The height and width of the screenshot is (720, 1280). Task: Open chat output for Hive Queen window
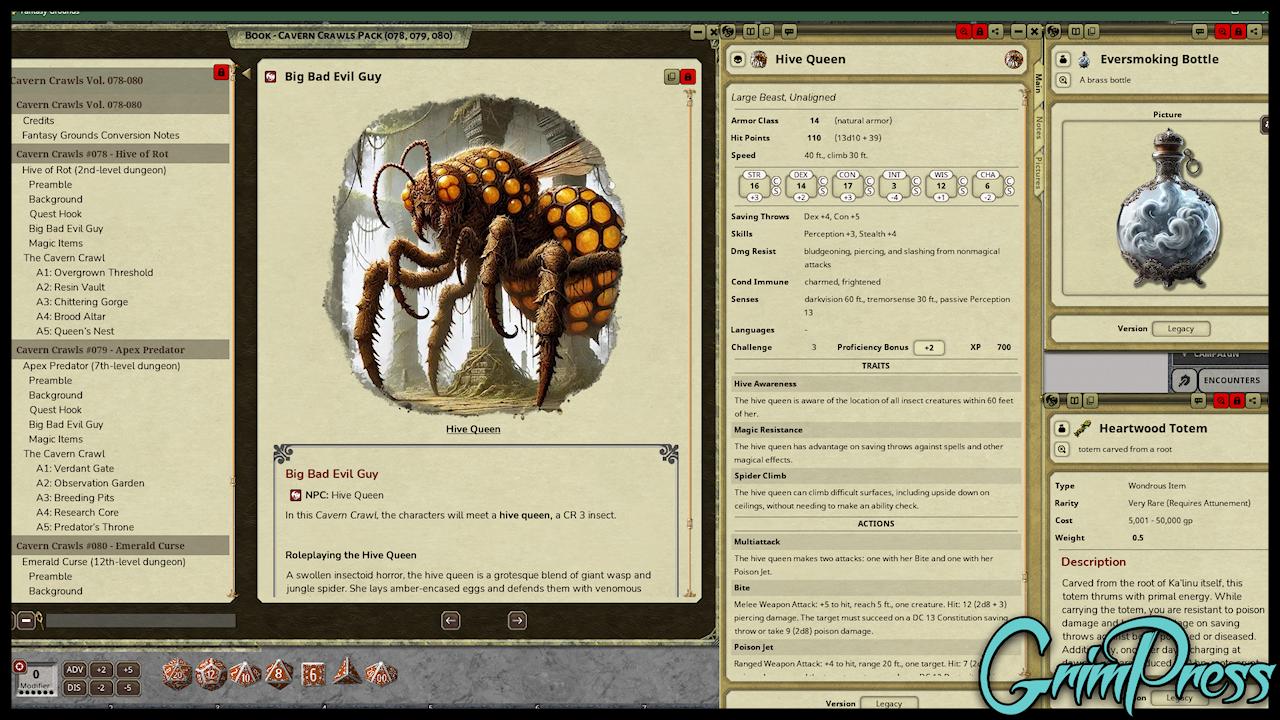point(789,31)
